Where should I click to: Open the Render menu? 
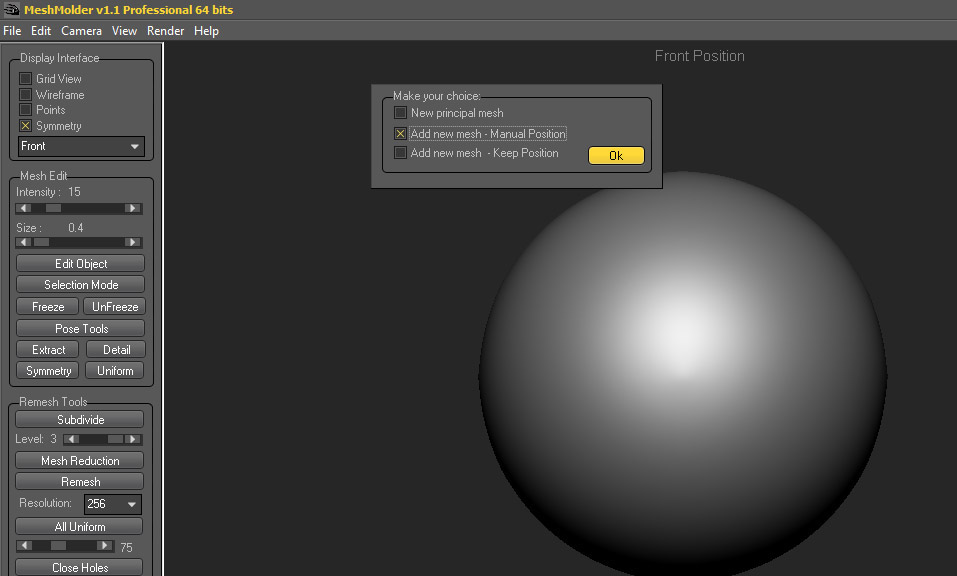coord(165,31)
